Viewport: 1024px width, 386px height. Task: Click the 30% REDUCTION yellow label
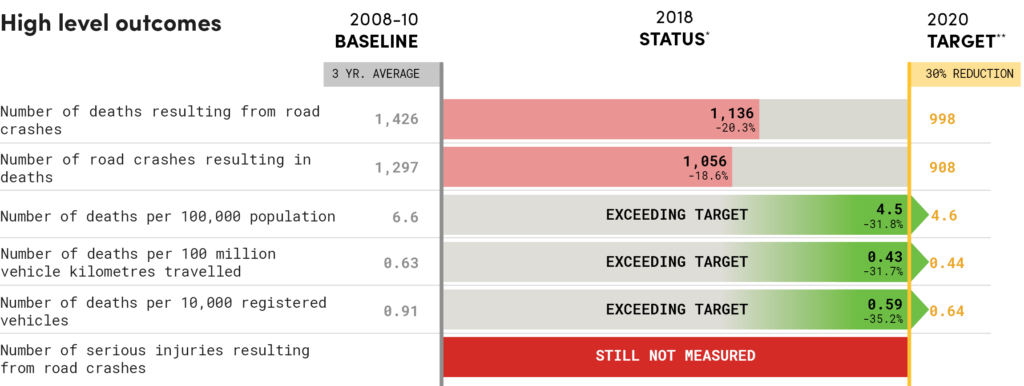pyautogui.click(x=965, y=74)
